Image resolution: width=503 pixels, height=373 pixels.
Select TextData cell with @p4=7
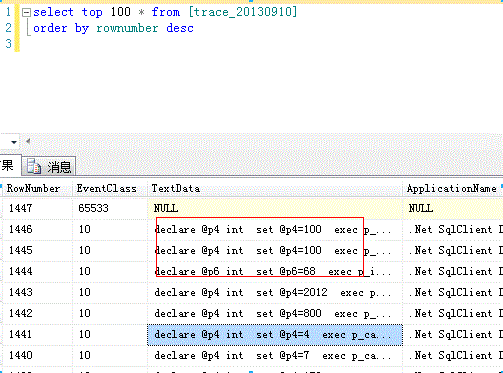point(275,356)
